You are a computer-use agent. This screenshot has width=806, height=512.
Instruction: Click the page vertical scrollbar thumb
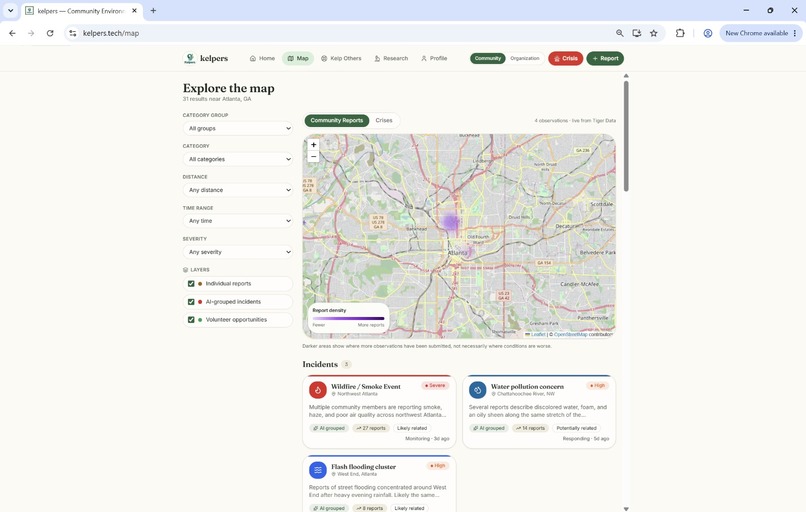click(x=626, y=136)
